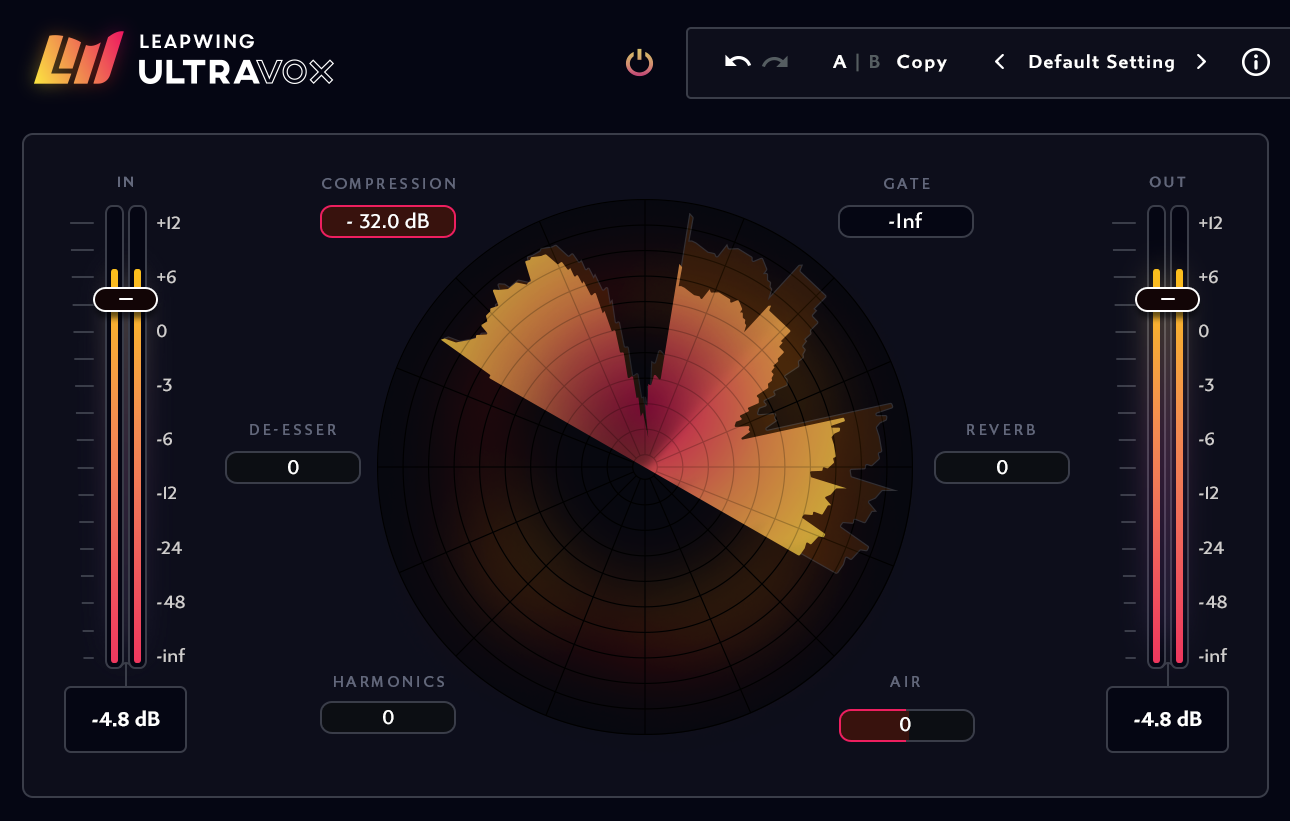Go to next preset with right chevron
Image resolution: width=1290 pixels, height=821 pixels.
[x=1201, y=62]
